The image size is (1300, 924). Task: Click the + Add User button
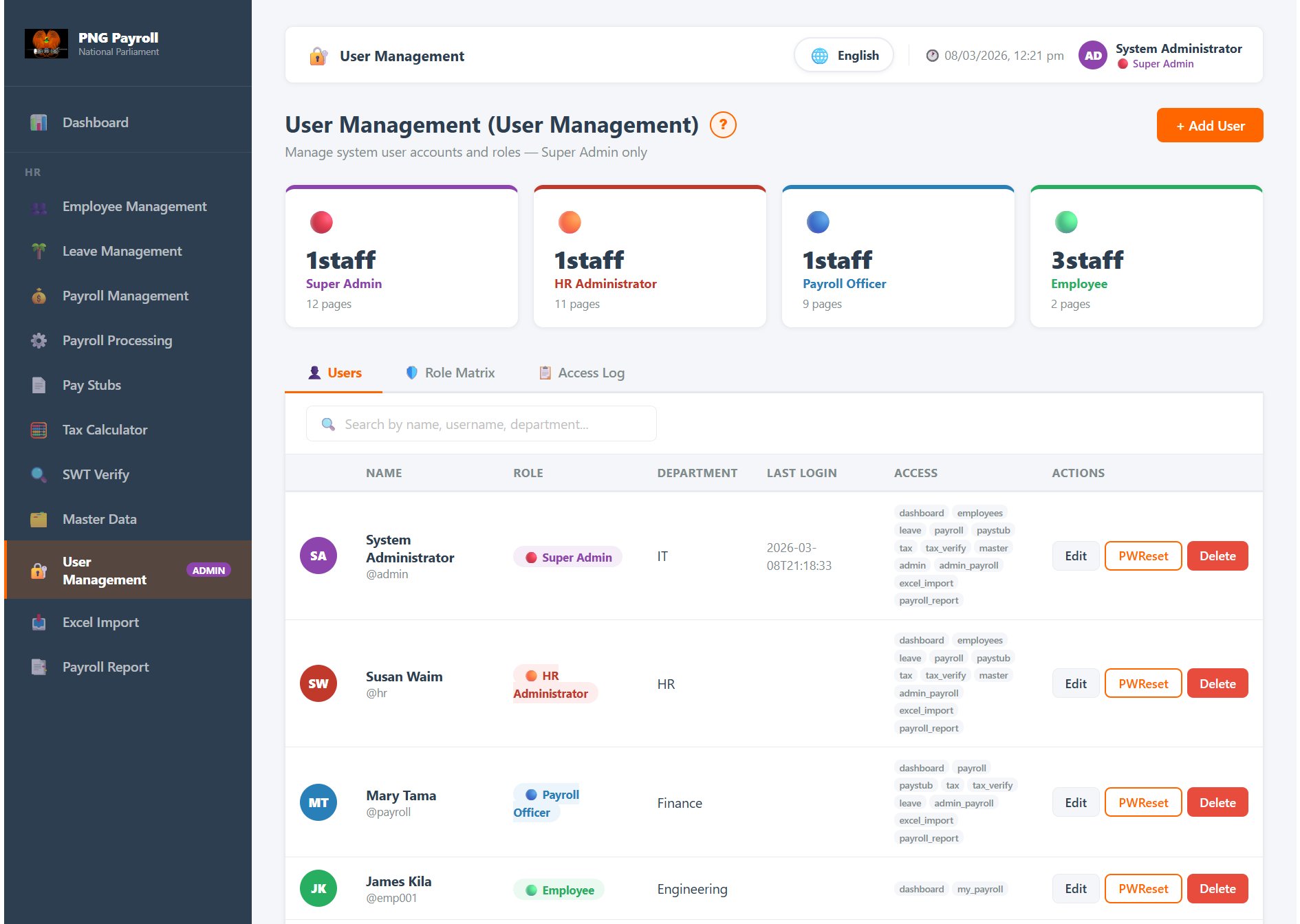click(x=1210, y=126)
